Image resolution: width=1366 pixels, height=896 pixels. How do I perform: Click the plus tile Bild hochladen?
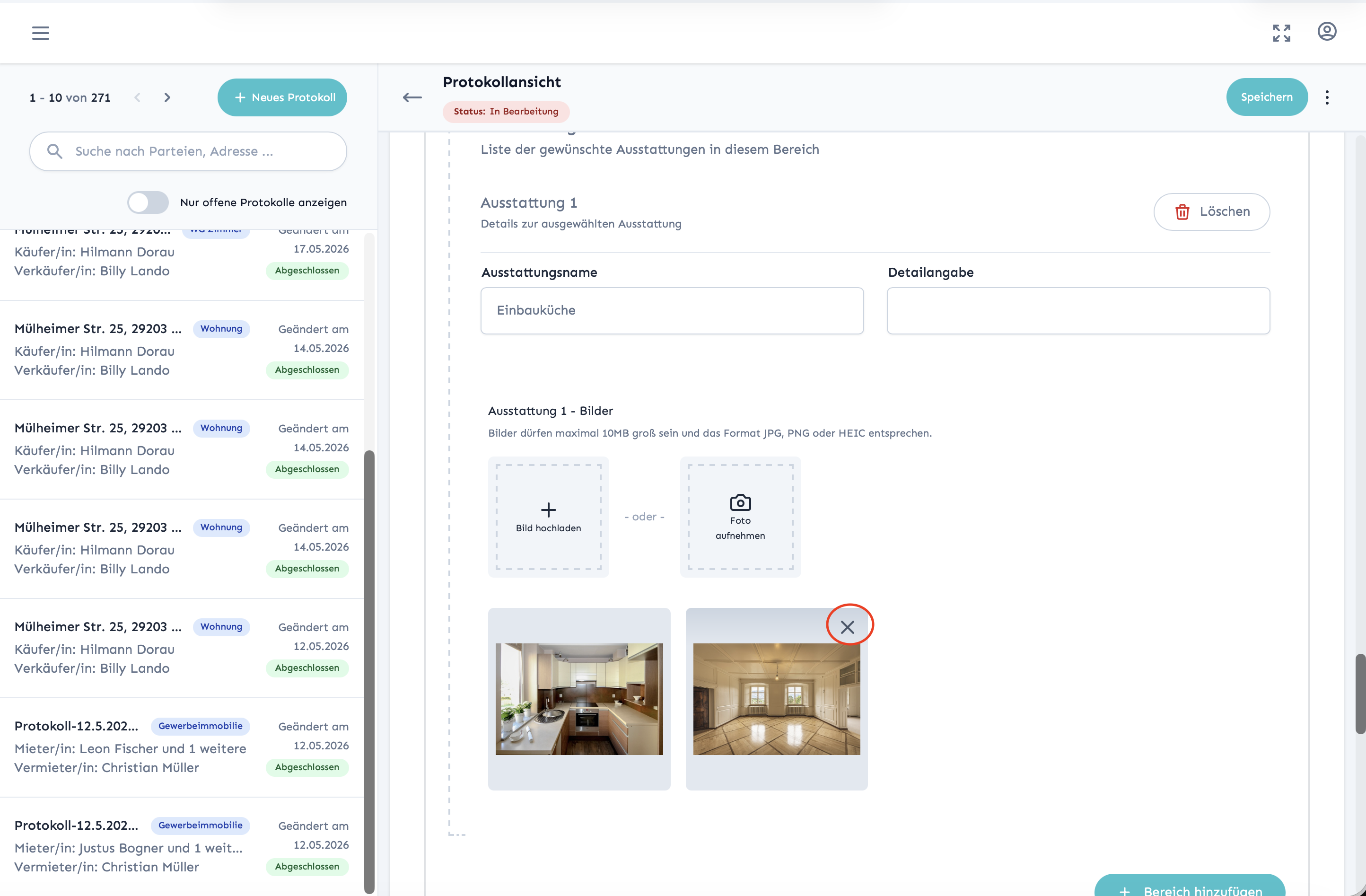[548, 517]
